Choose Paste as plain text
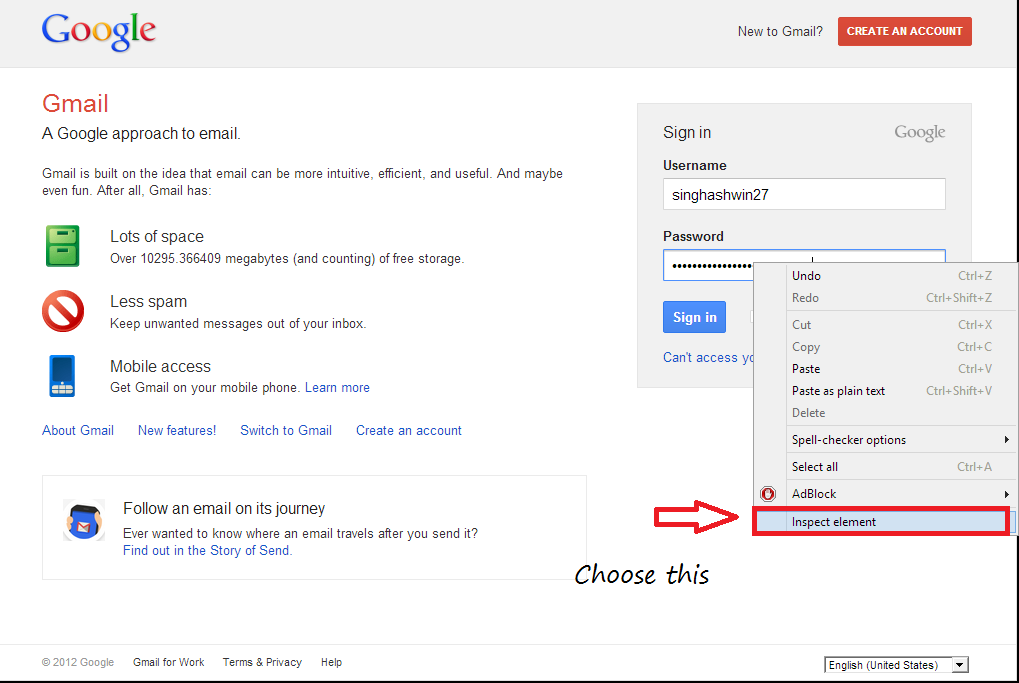This screenshot has width=1019, height=683. coord(900,391)
